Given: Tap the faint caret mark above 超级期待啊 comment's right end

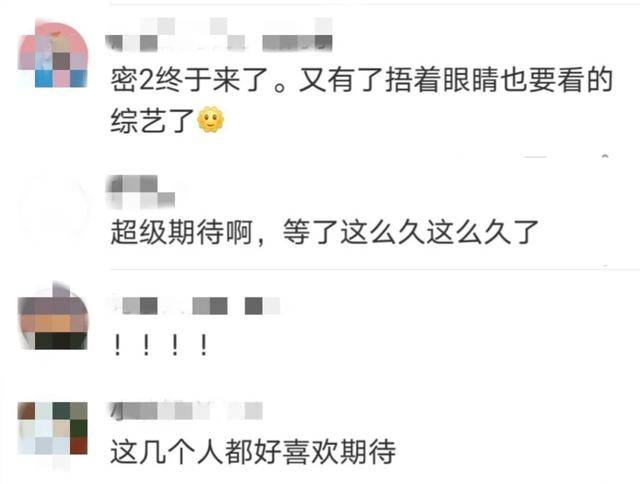Looking at the screenshot, I should coord(605,156).
